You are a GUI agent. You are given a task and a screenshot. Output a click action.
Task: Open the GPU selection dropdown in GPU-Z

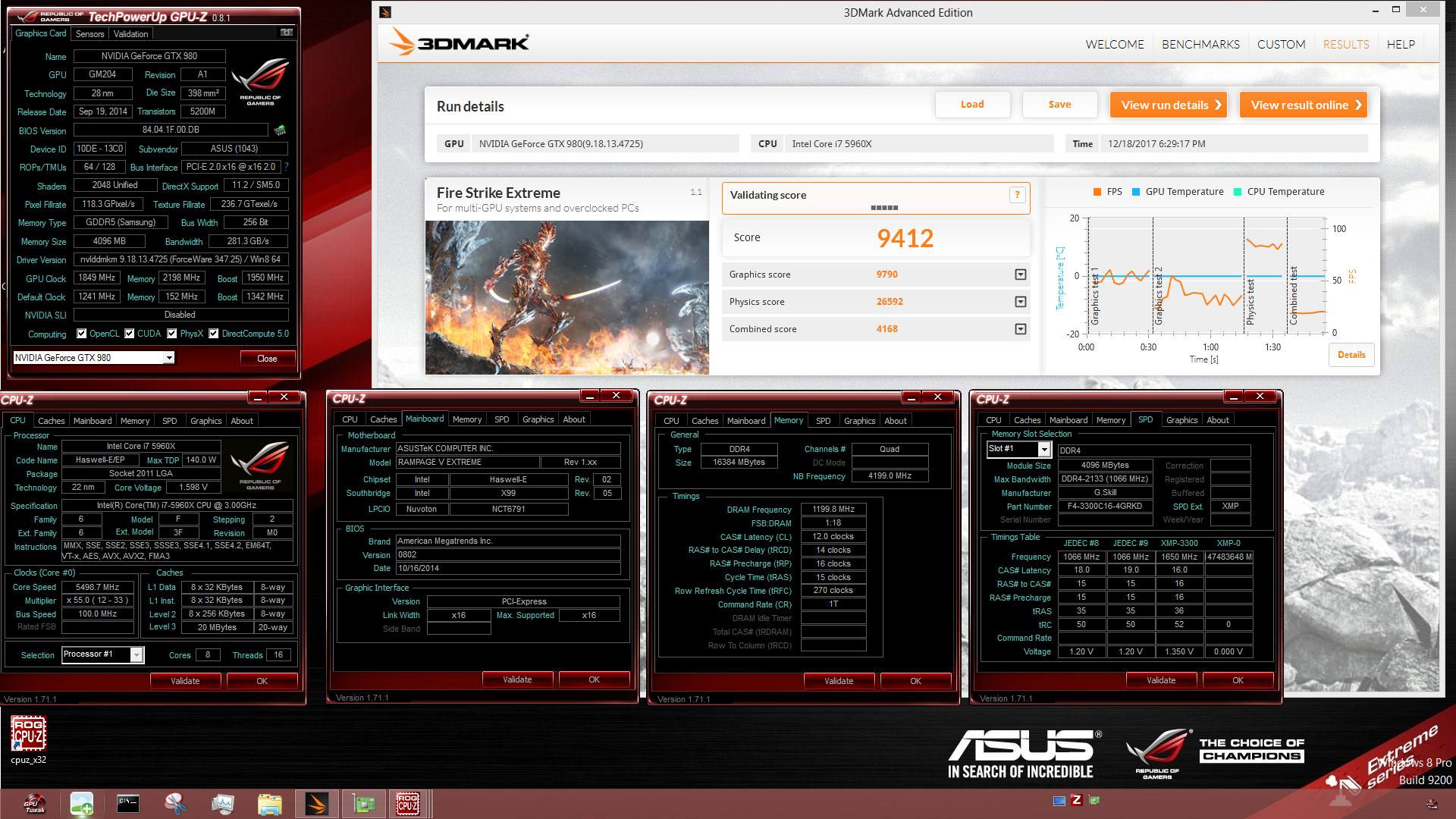coord(169,358)
